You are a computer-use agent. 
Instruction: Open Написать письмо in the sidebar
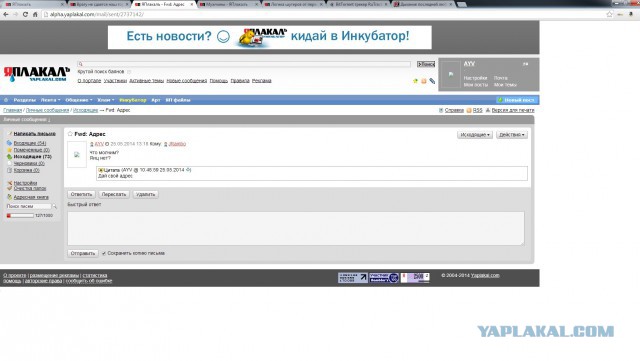[35, 134]
